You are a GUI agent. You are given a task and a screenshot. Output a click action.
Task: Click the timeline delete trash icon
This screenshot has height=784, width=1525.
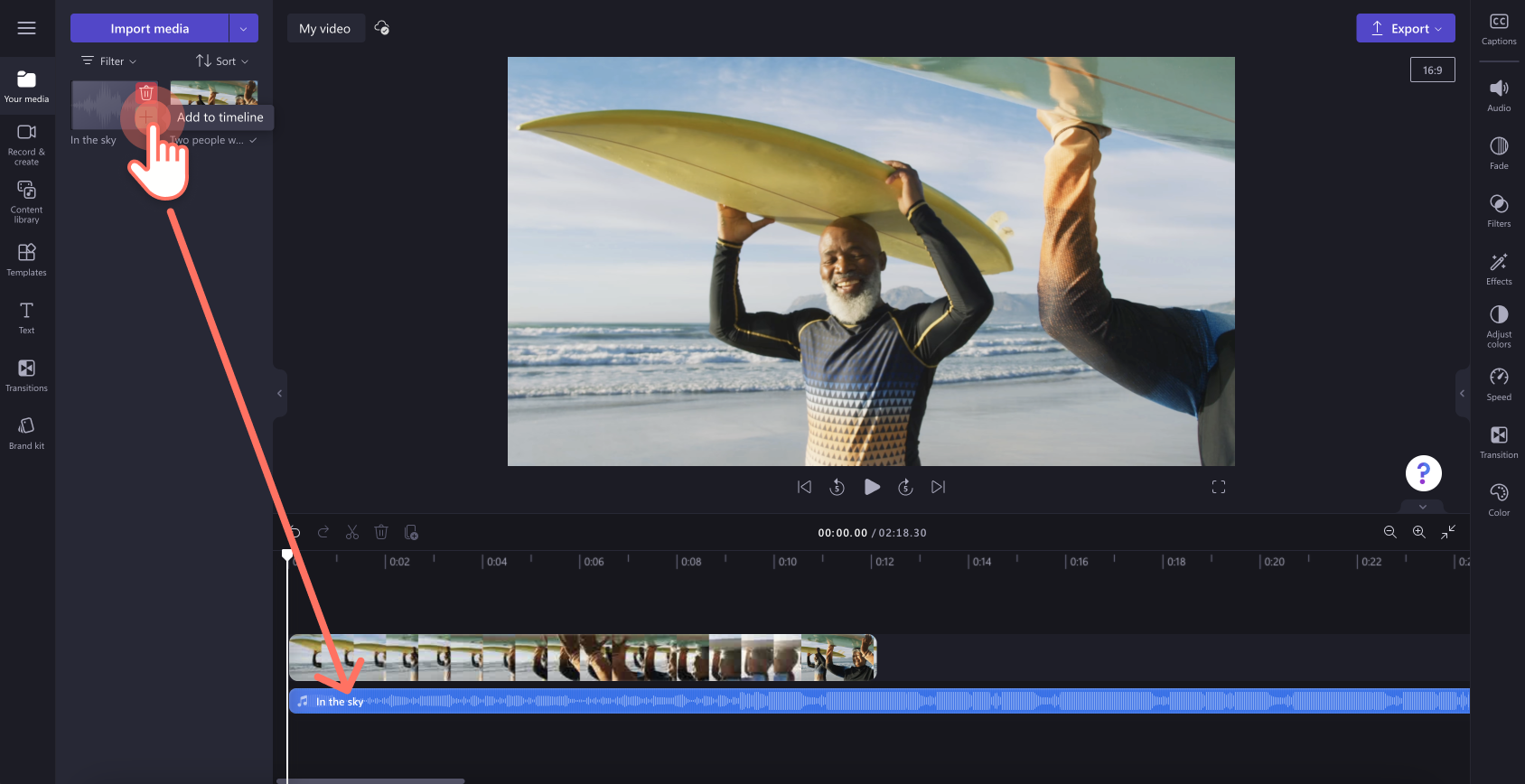(x=381, y=533)
